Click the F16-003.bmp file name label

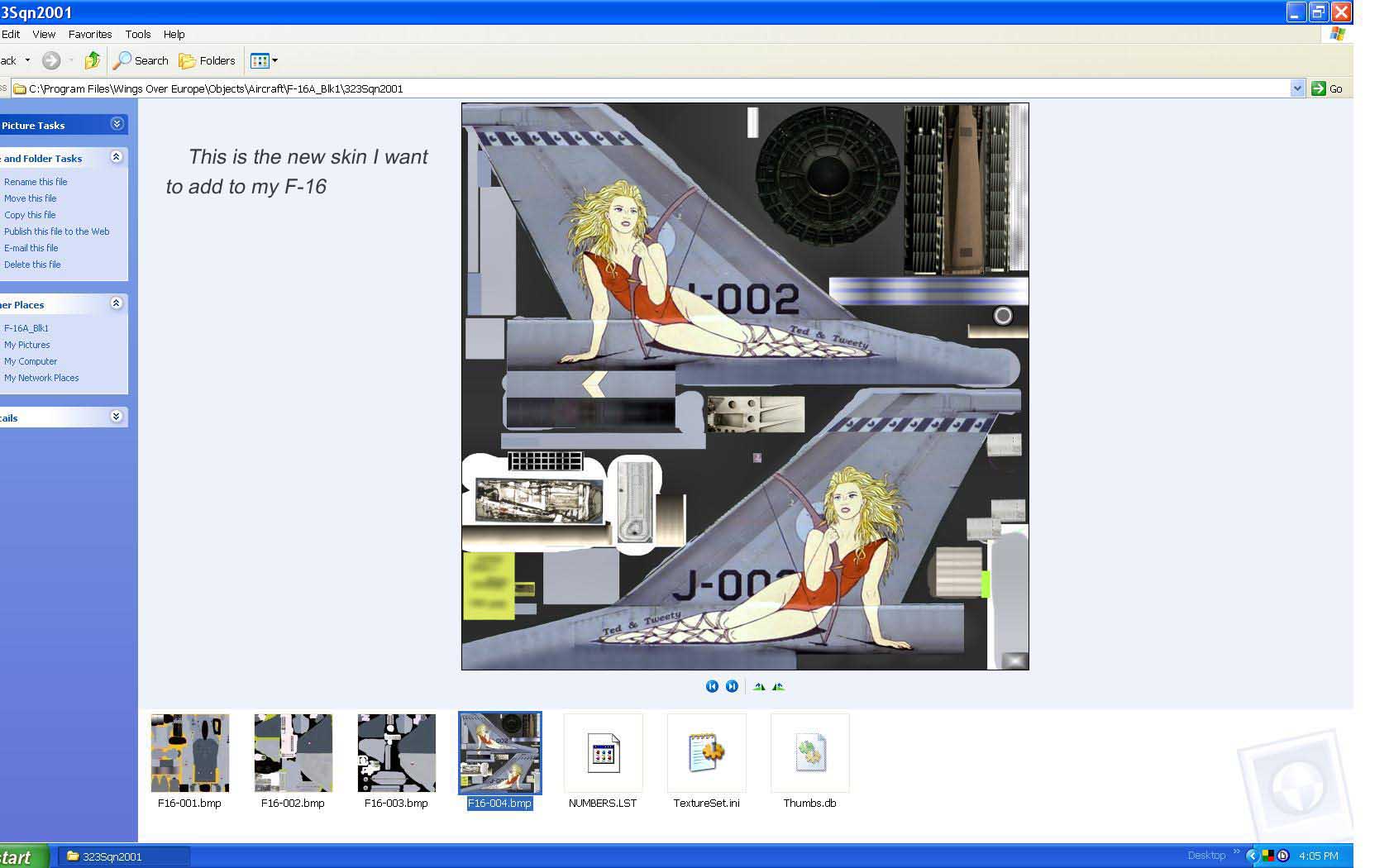[396, 804]
